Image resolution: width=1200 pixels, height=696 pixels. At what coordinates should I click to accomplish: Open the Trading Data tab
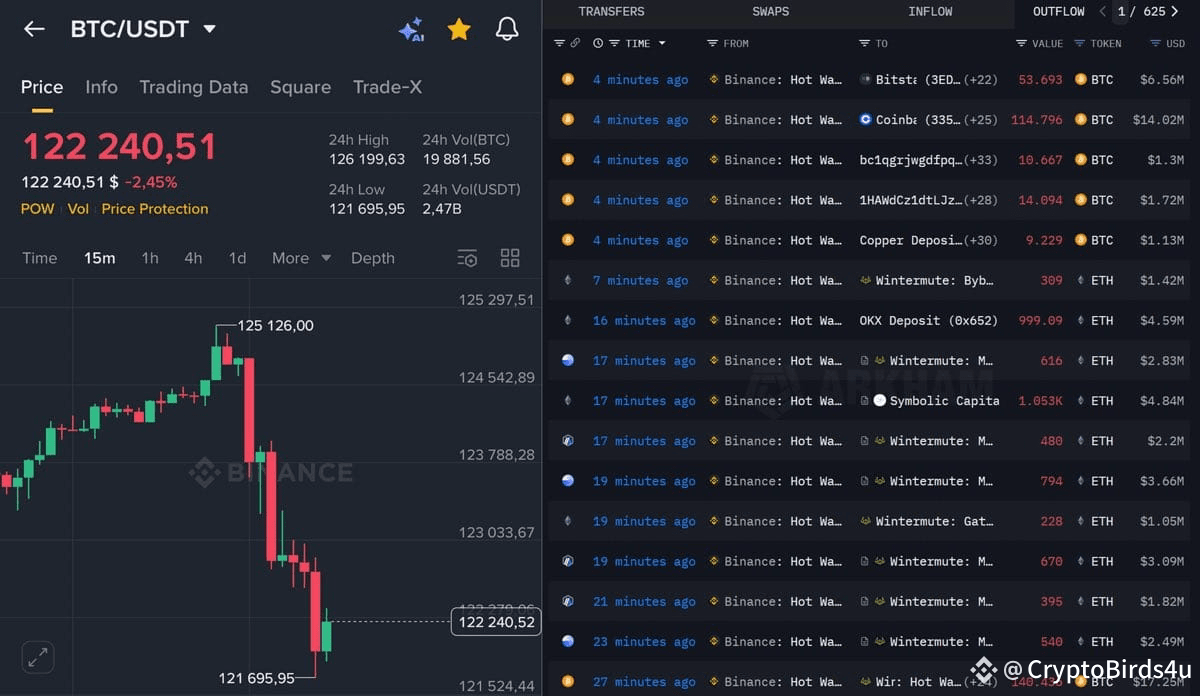coord(194,87)
